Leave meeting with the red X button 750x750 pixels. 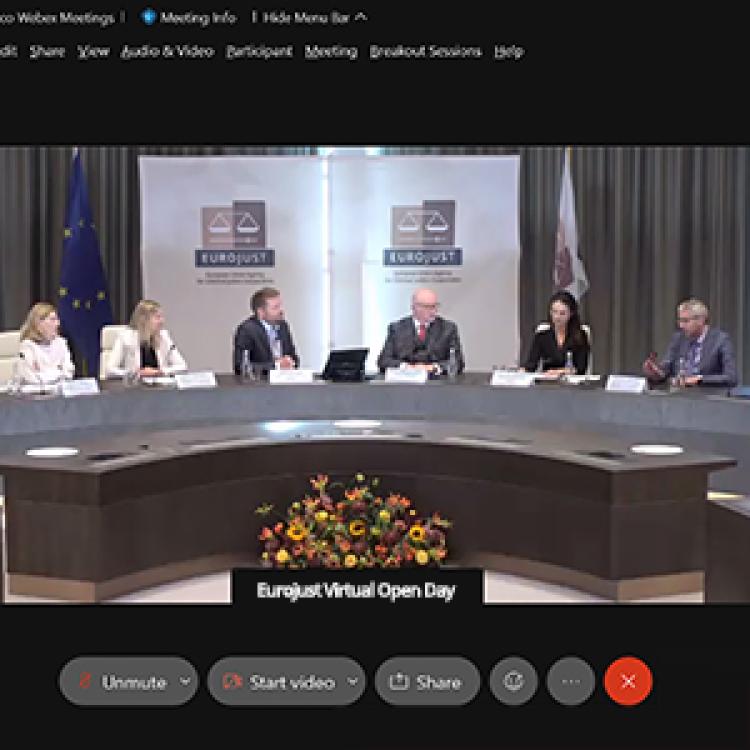(x=628, y=682)
